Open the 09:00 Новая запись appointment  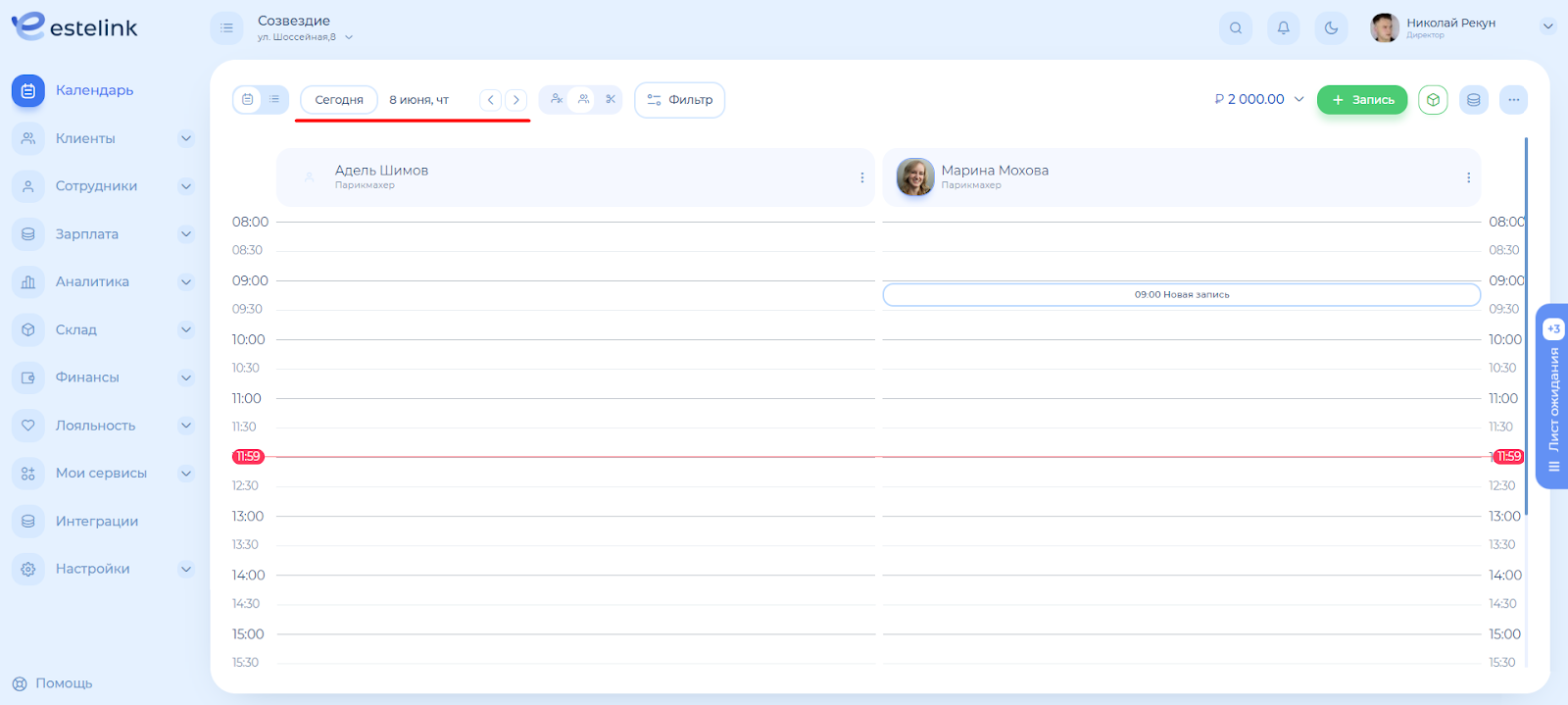click(1181, 294)
